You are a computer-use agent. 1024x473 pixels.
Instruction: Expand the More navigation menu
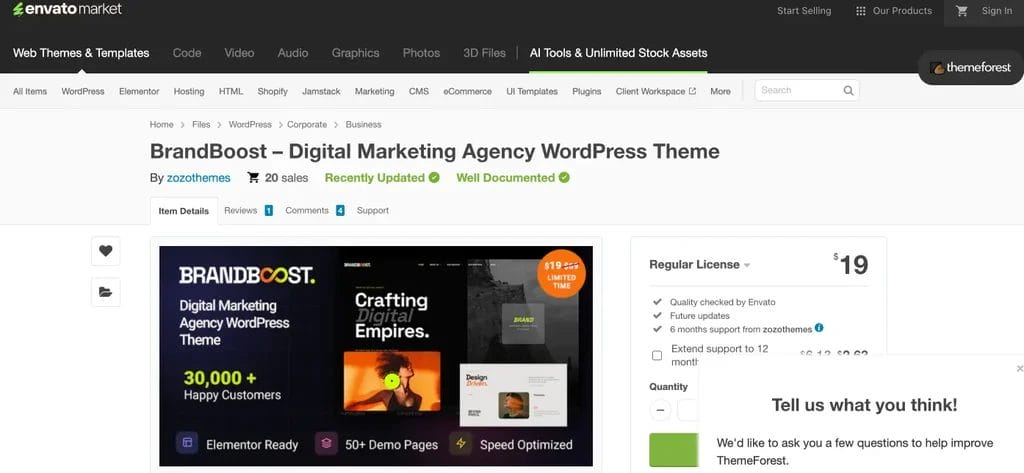click(x=720, y=91)
